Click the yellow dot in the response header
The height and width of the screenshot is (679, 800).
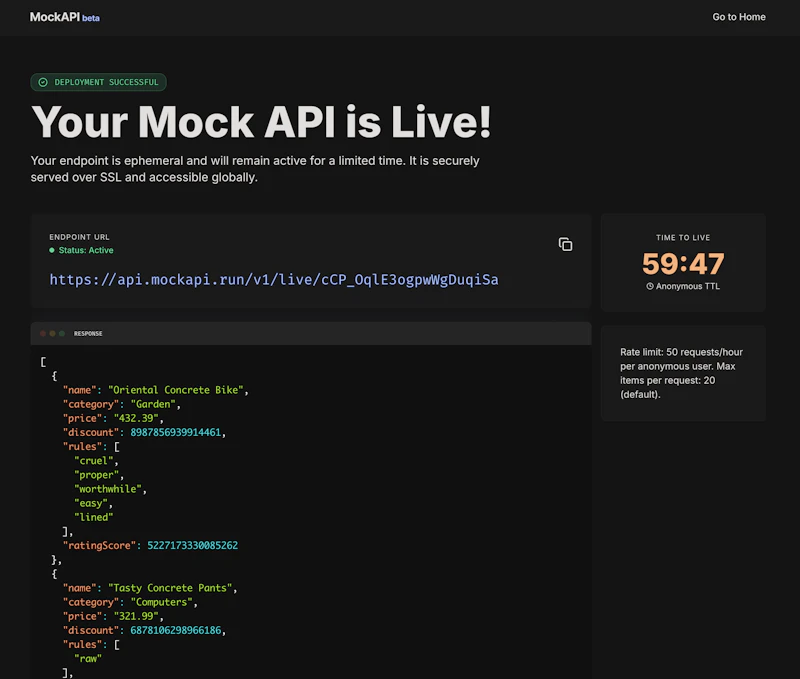tap(52, 334)
